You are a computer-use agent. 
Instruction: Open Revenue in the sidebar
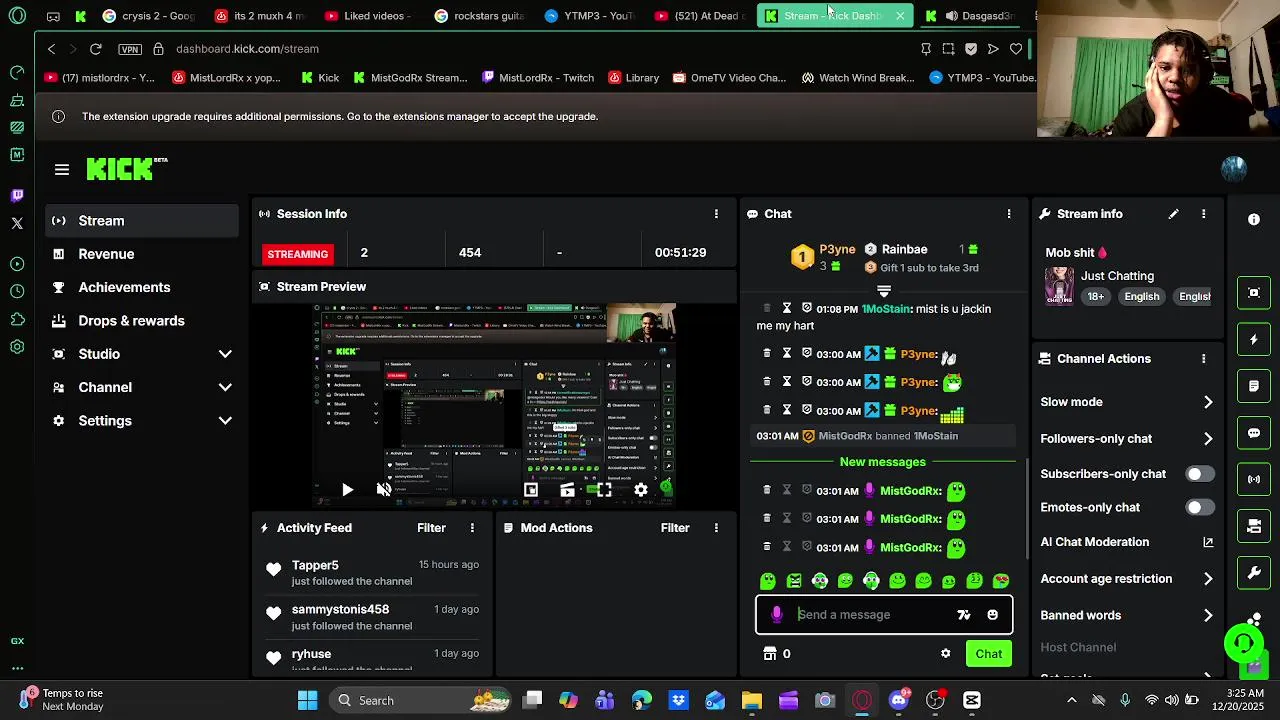coord(142,254)
